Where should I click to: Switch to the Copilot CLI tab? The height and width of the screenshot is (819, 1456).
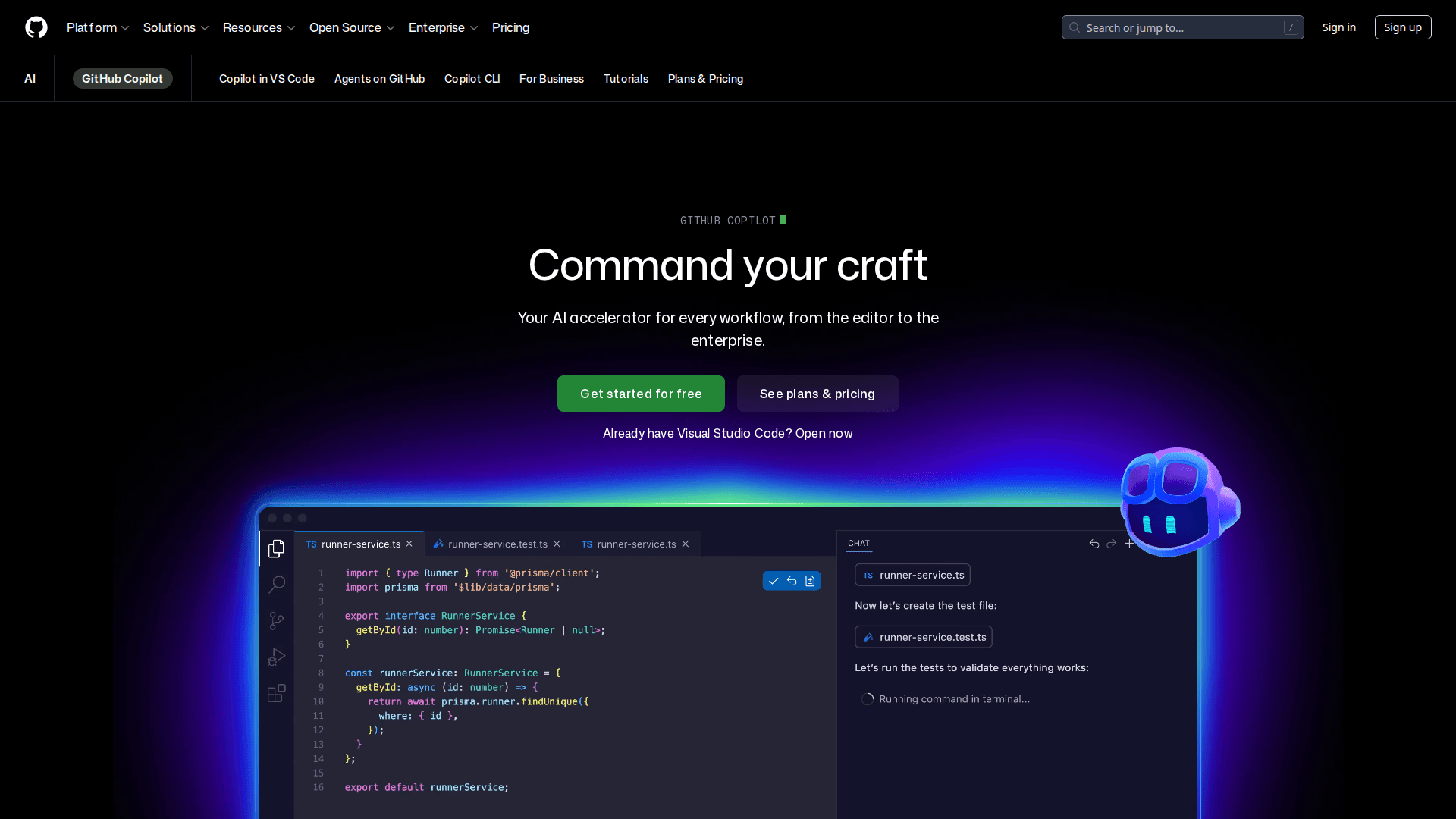[x=472, y=78]
